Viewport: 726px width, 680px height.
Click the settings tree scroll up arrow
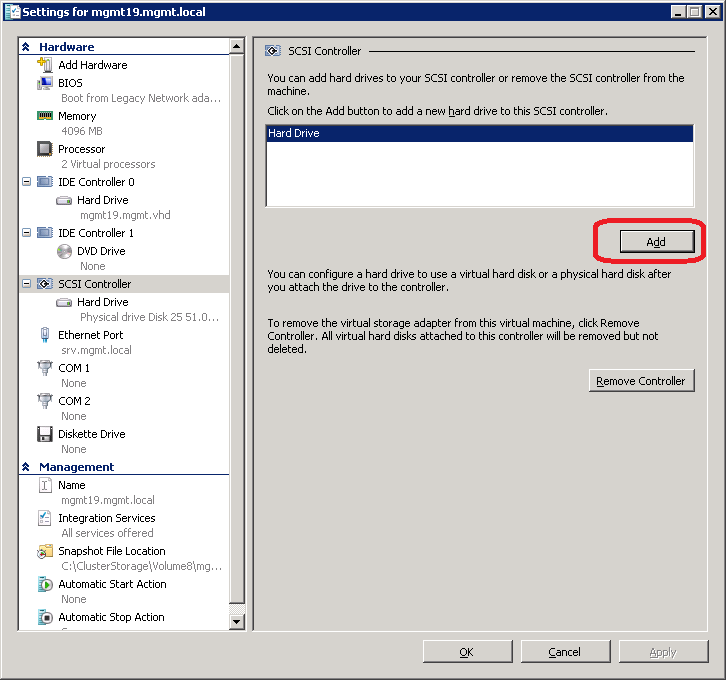(237, 46)
